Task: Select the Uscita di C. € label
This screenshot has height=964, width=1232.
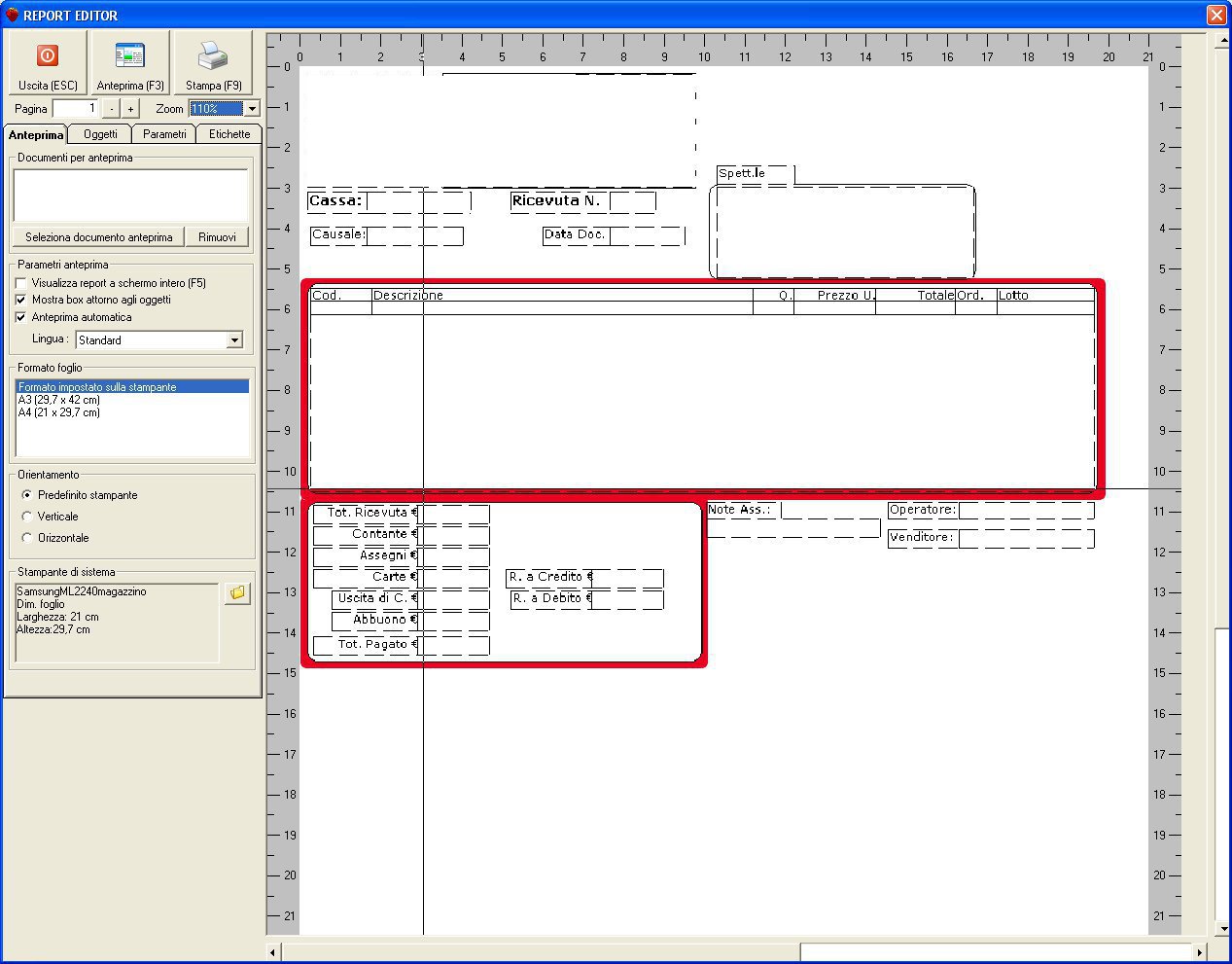Action: click(x=375, y=599)
